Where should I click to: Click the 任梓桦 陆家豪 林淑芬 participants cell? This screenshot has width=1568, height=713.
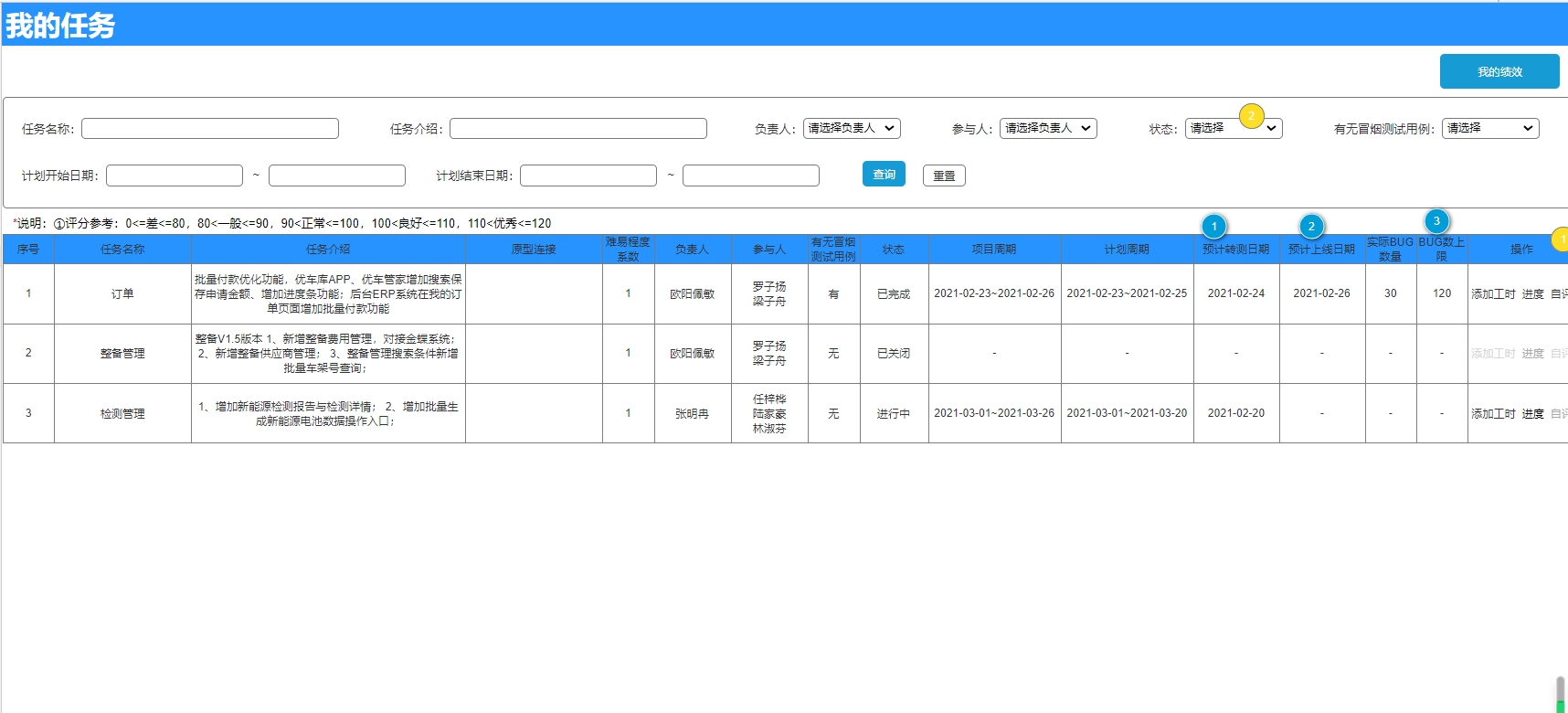point(769,413)
